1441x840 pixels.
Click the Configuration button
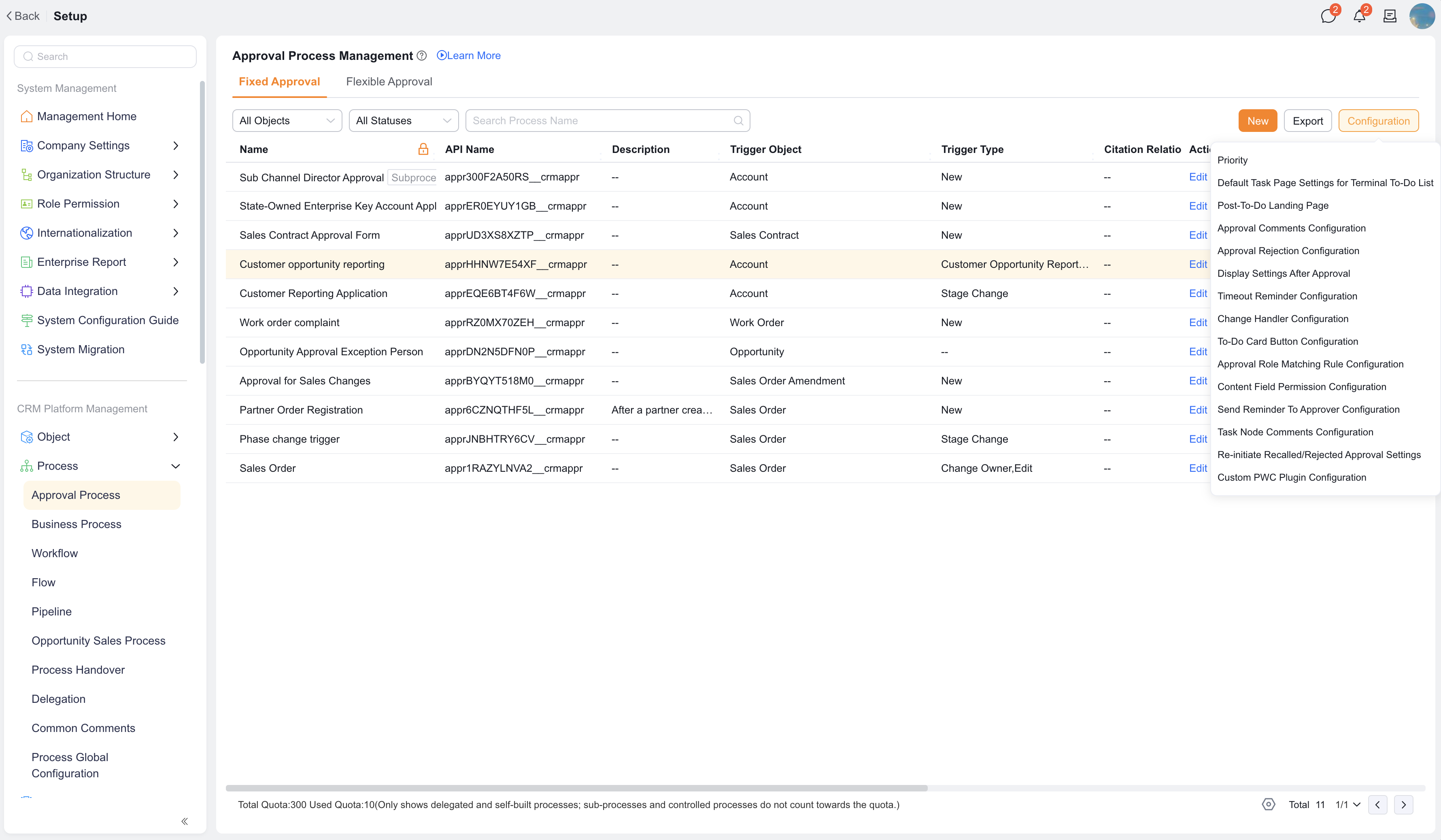(x=1378, y=121)
